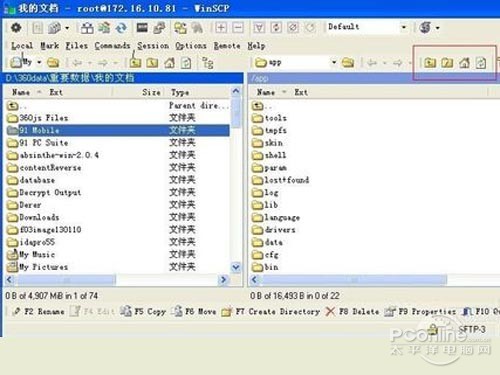Click the queue list toolbar icon

54,28
